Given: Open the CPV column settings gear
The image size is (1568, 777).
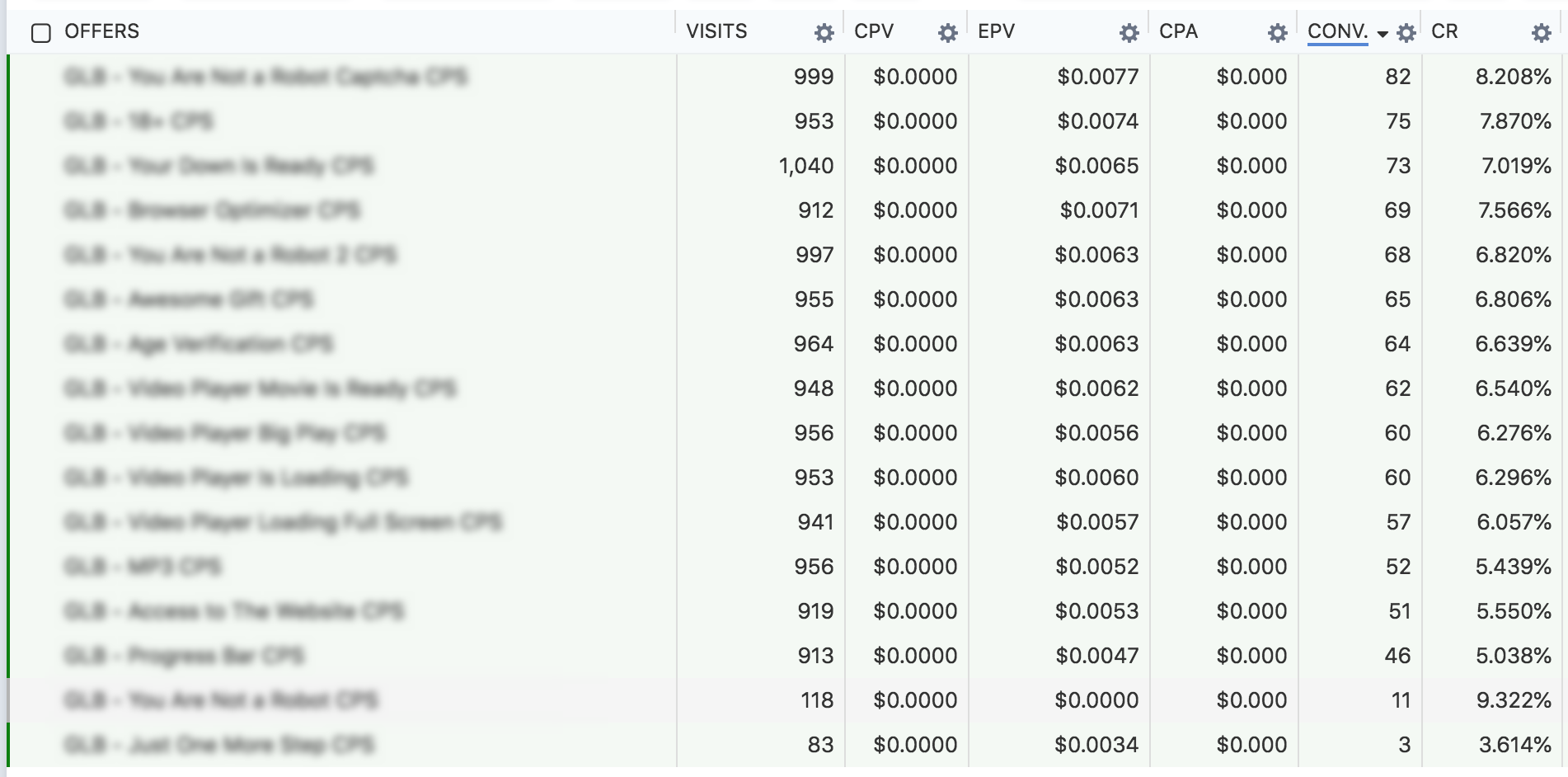Looking at the screenshot, I should [948, 33].
